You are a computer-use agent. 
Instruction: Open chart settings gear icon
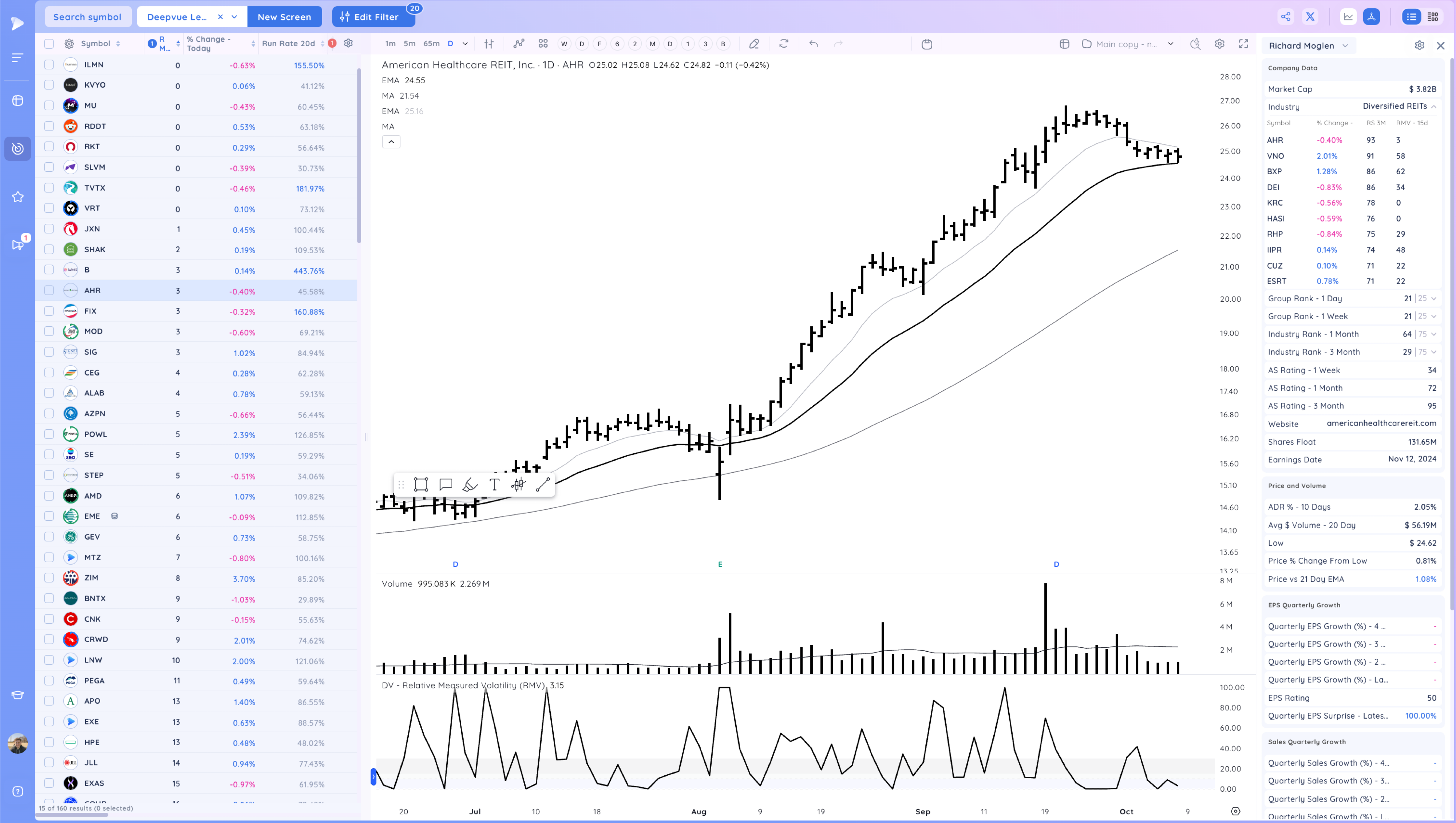click(x=1220, y=44)
